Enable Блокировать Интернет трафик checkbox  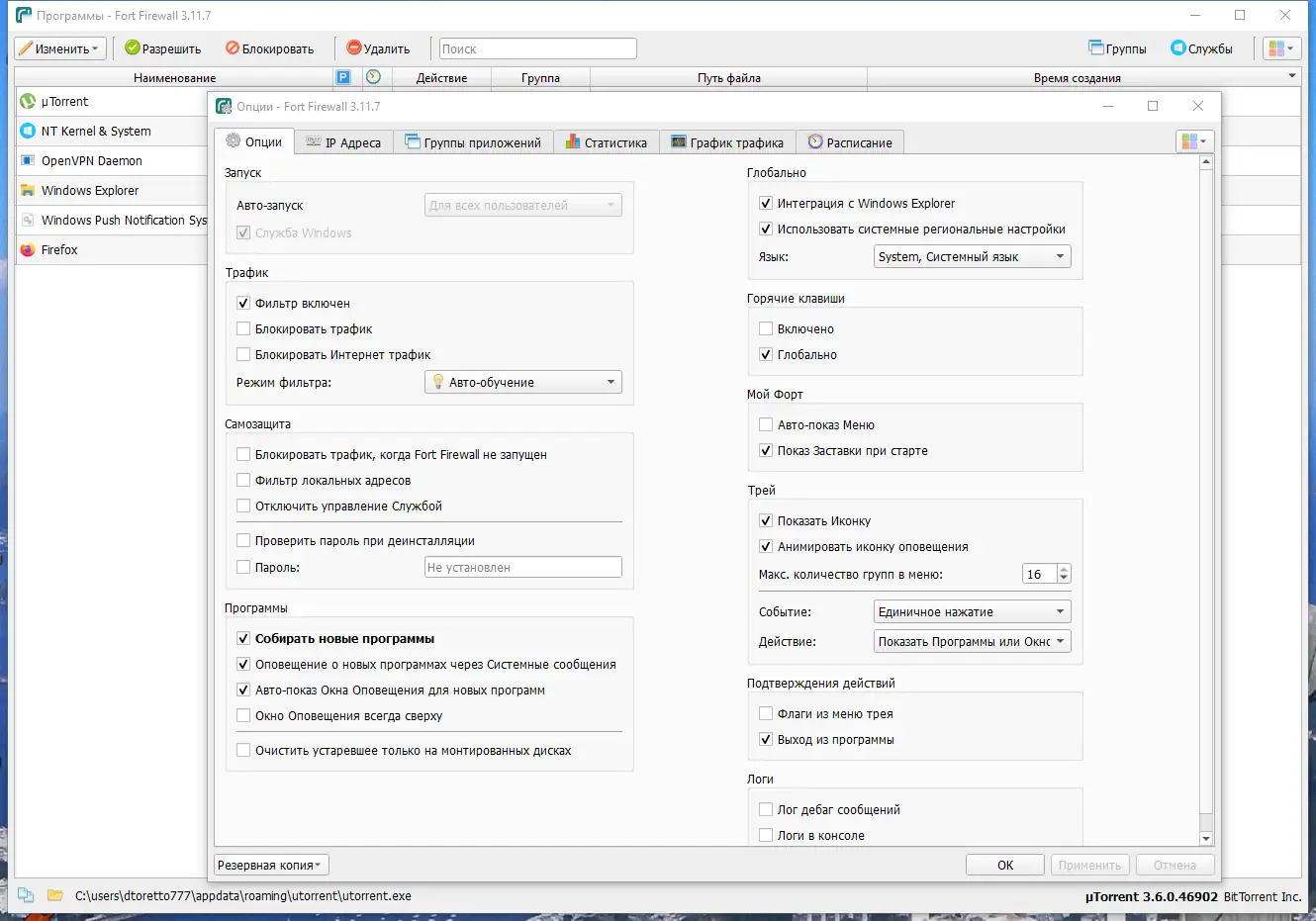click(243, 354)
